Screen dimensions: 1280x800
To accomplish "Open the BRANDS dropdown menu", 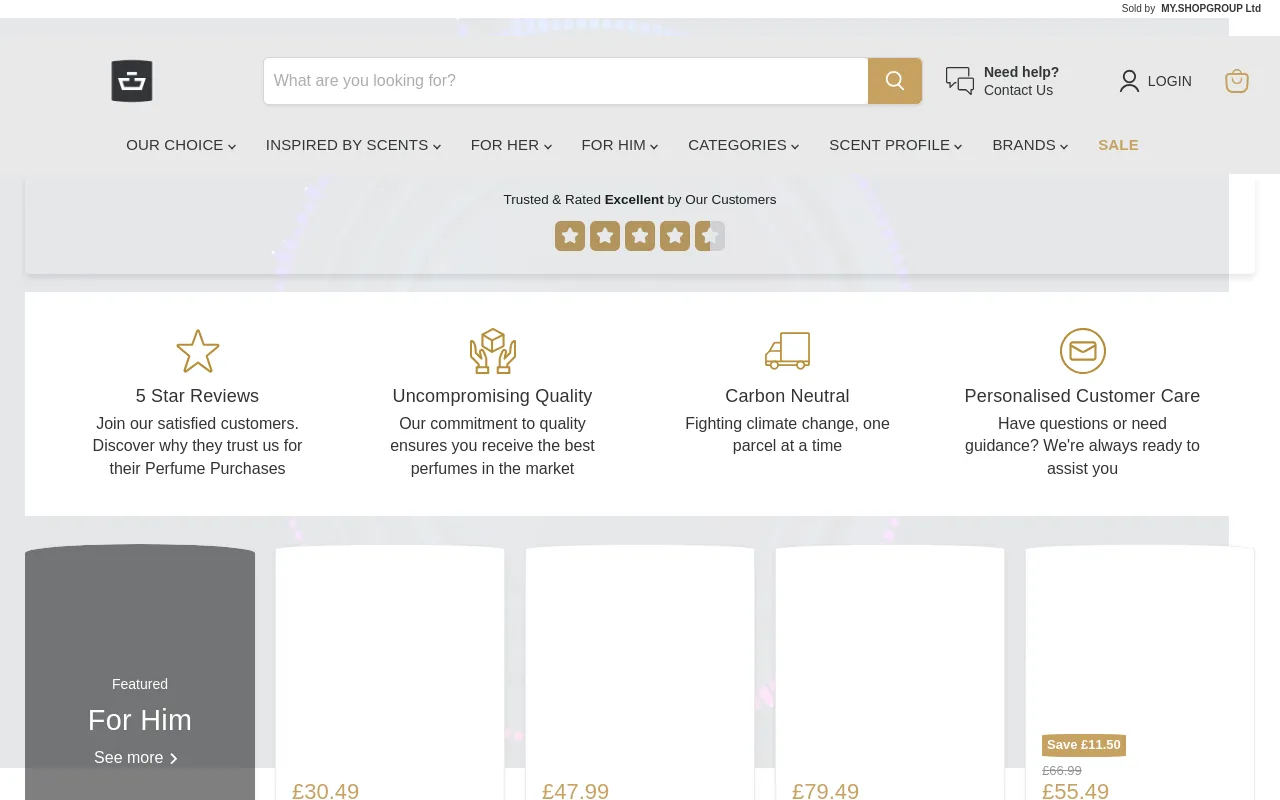I will pos(1030,145).
